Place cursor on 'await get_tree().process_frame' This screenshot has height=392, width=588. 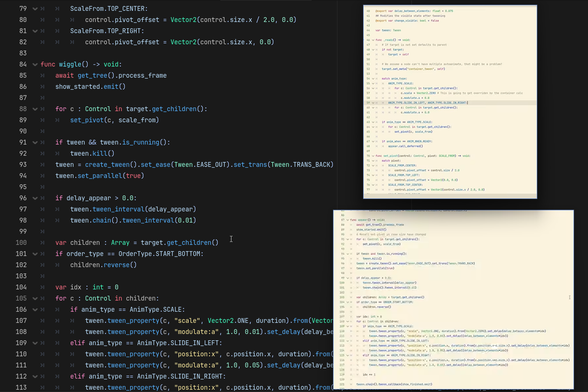click(x=111, y=75)
